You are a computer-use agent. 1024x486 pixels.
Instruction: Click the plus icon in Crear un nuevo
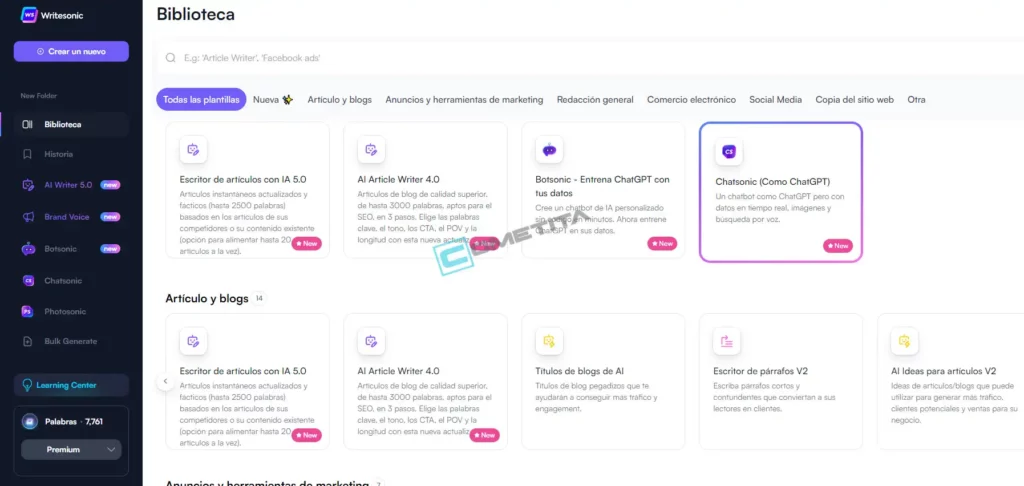40,51
